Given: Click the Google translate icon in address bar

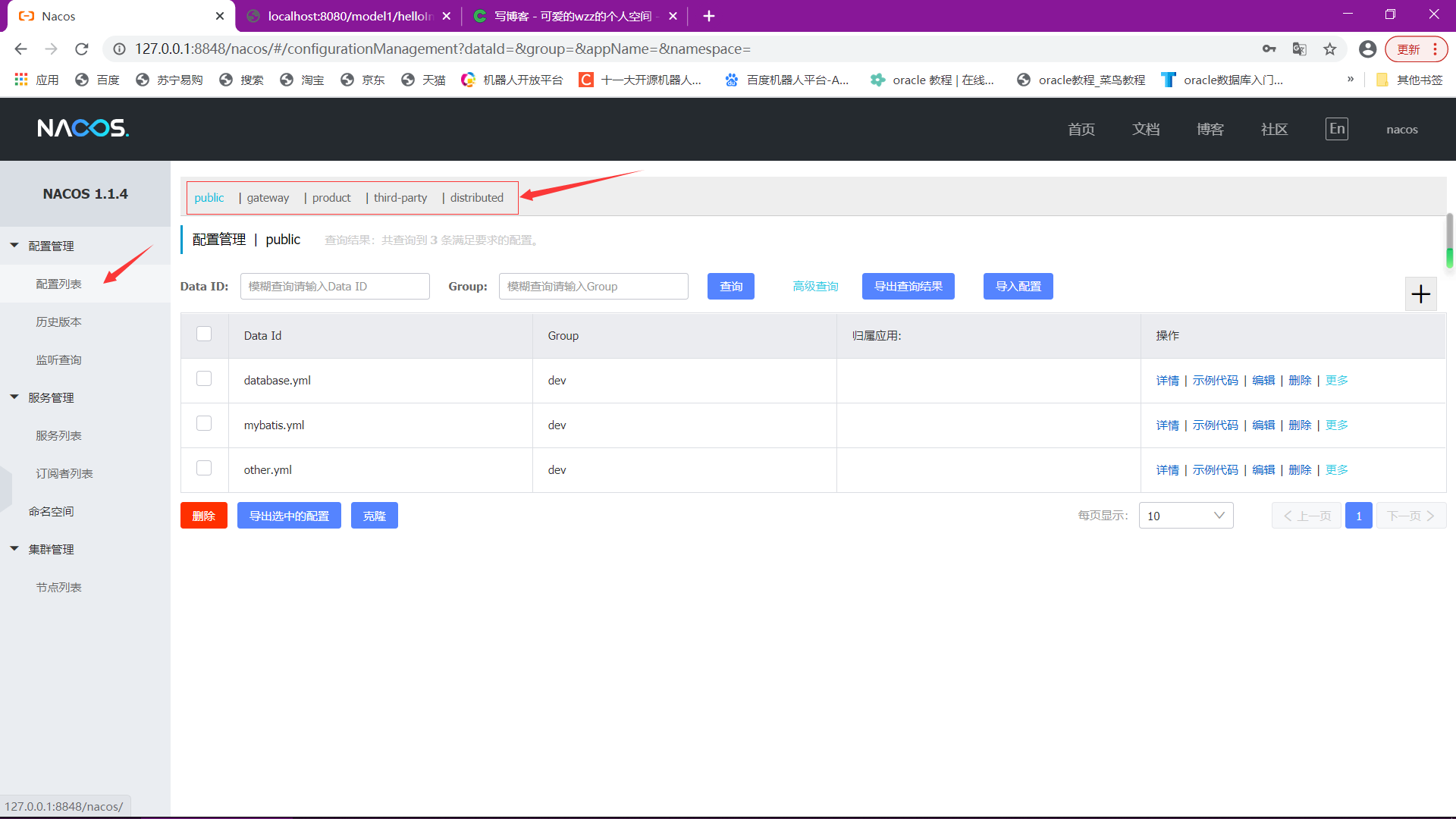Looking at the screenshot, I should point(1299,49).
